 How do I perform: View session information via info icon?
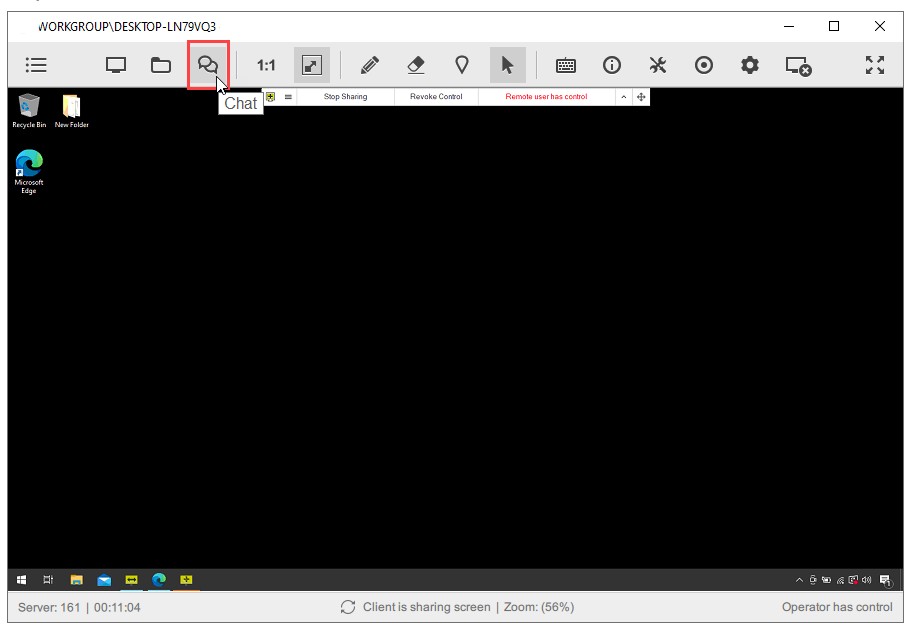click(610, 65)
